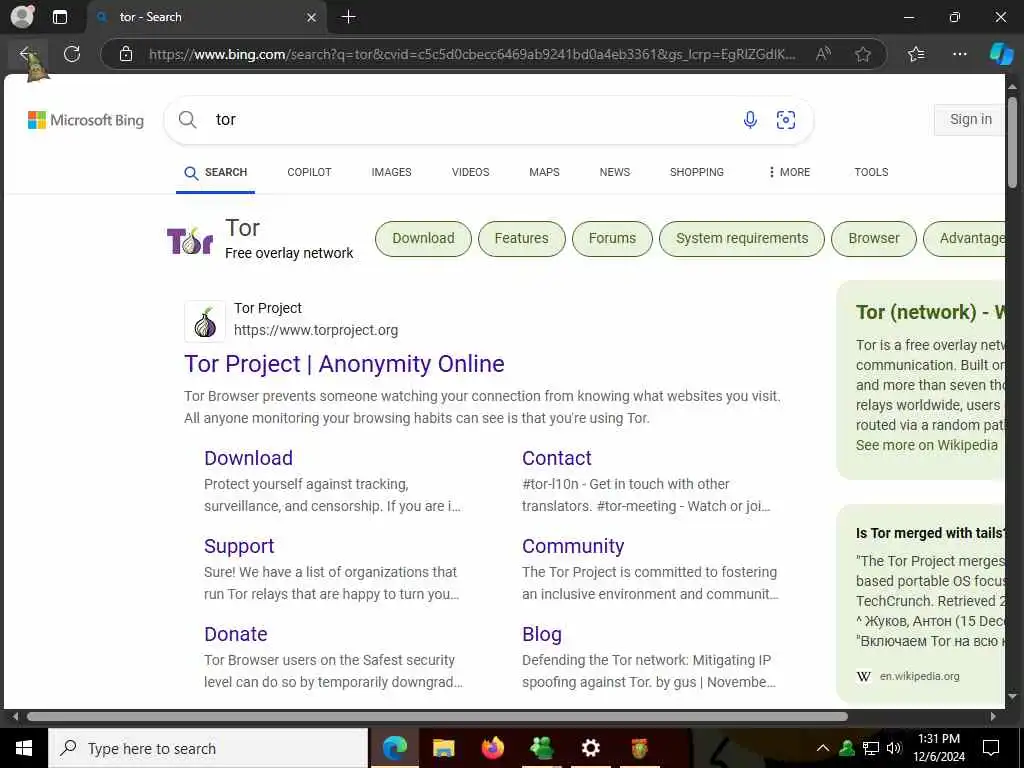Click the Forums filter chip
The image size is (1024, 768).
click(612, 238)
